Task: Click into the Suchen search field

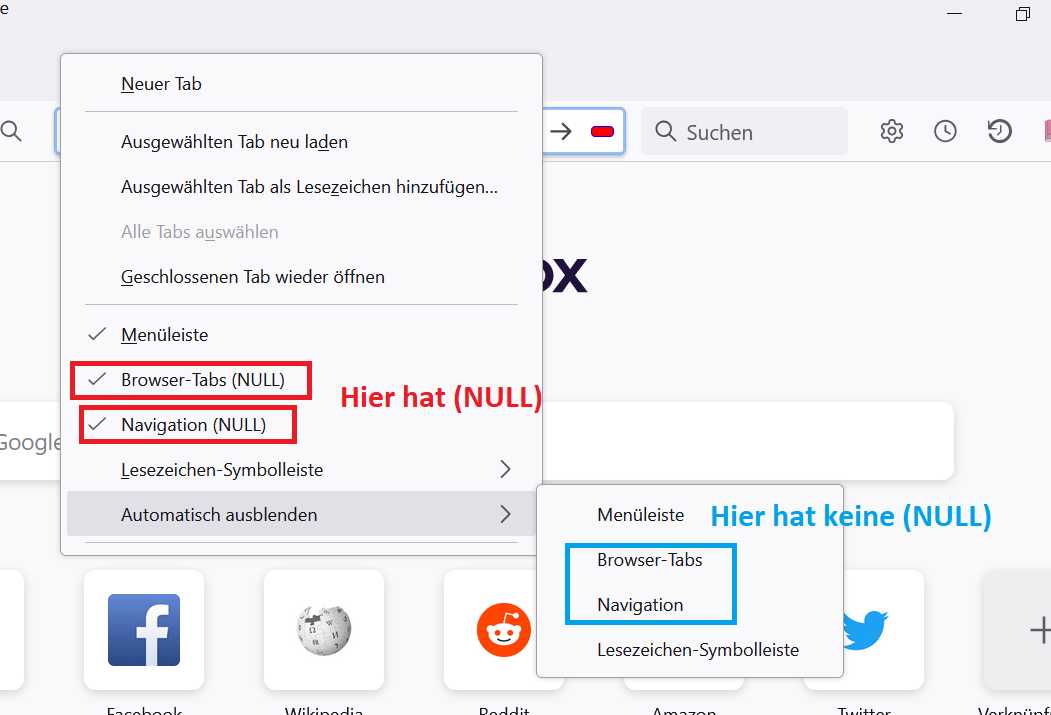Action: [744, 131]
